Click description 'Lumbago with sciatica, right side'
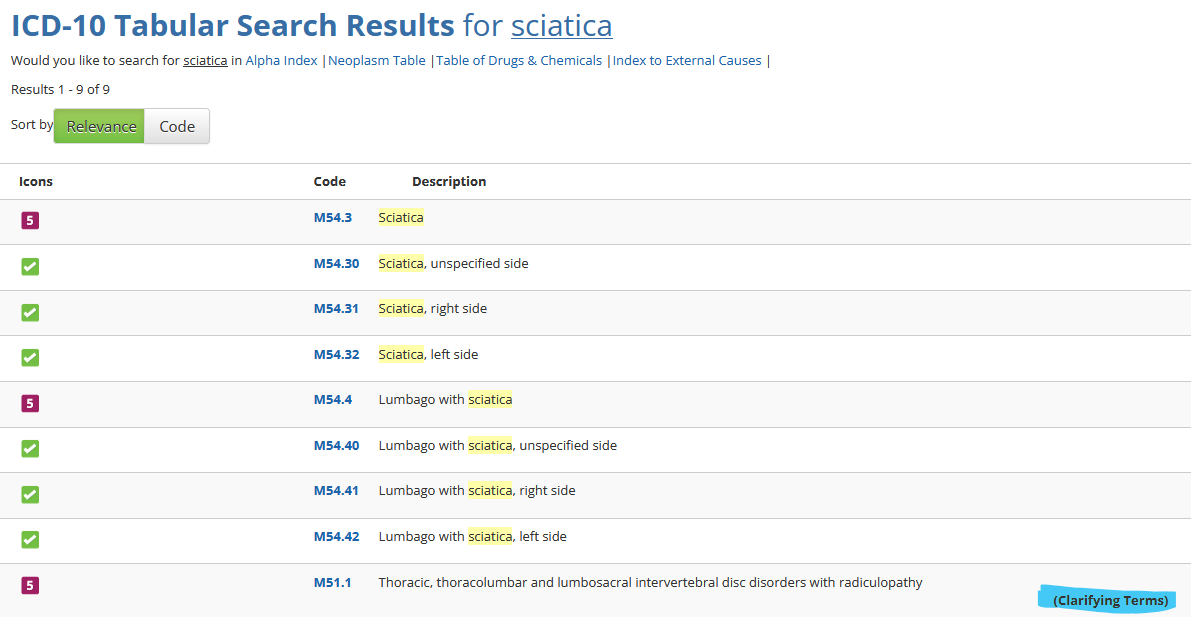This screenshot has width=1200, height=630. coord(477,491)
